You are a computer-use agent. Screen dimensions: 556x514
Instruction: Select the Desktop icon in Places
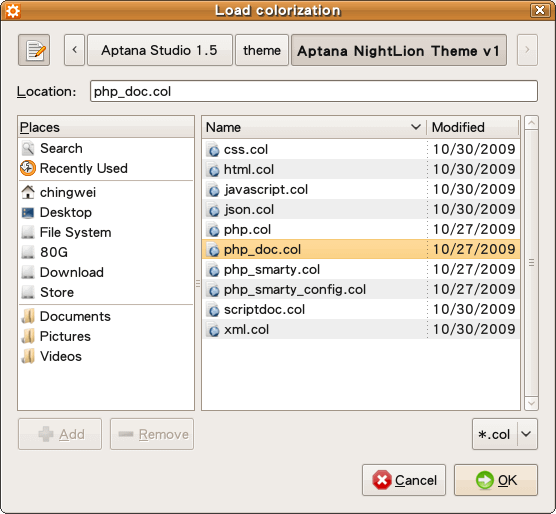[28, 213]
